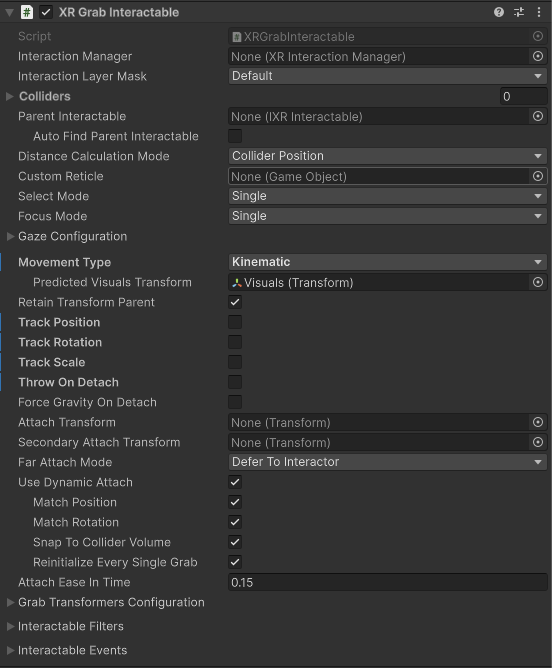The image size is (552, 668).
Task: Open object picker for Custom Reticle
Action: coord(538,176)
